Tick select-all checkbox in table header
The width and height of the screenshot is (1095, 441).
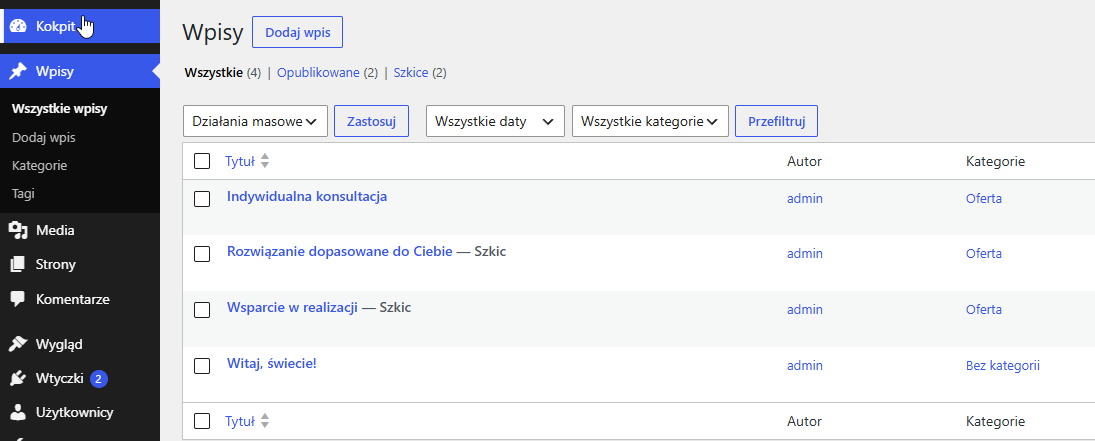coord(202,161)
